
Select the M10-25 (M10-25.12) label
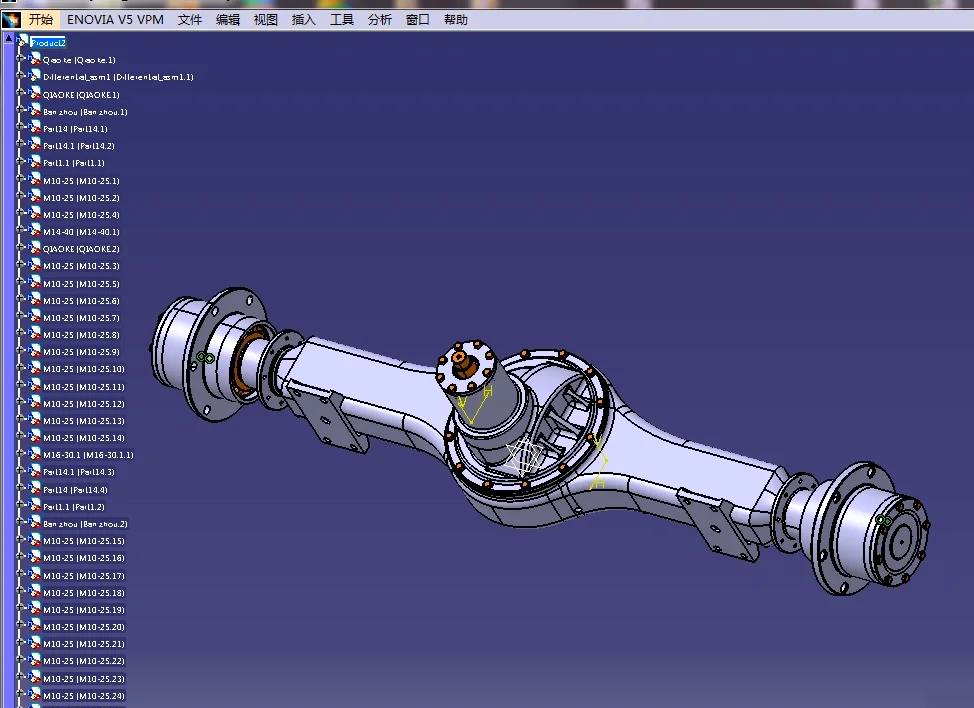click(84, 404)
